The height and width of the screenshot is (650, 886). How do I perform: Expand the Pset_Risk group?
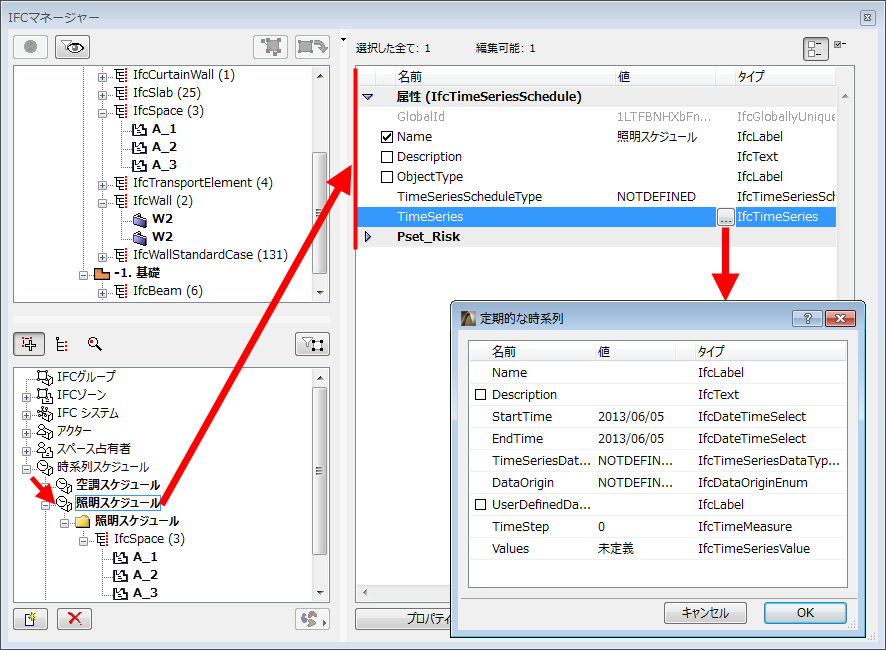[x=368, y=237]
